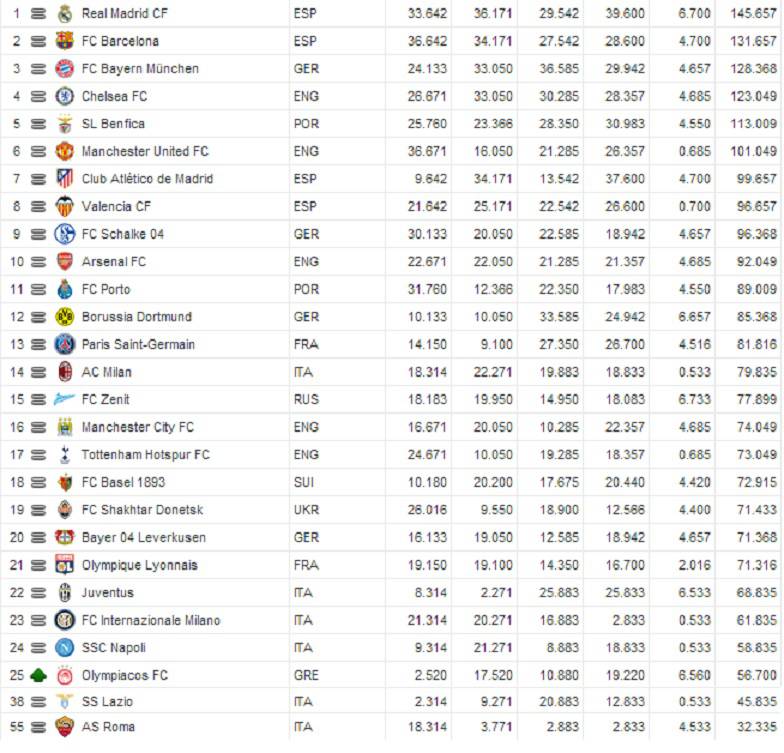The image size is (784, 753).
Task: Open the Paris Saint-Germain club link
Action: coord(138,345)
